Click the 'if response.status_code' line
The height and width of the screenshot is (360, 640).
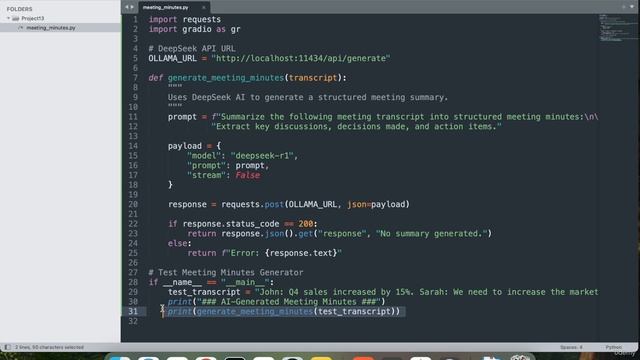click(x=242, y=224)
